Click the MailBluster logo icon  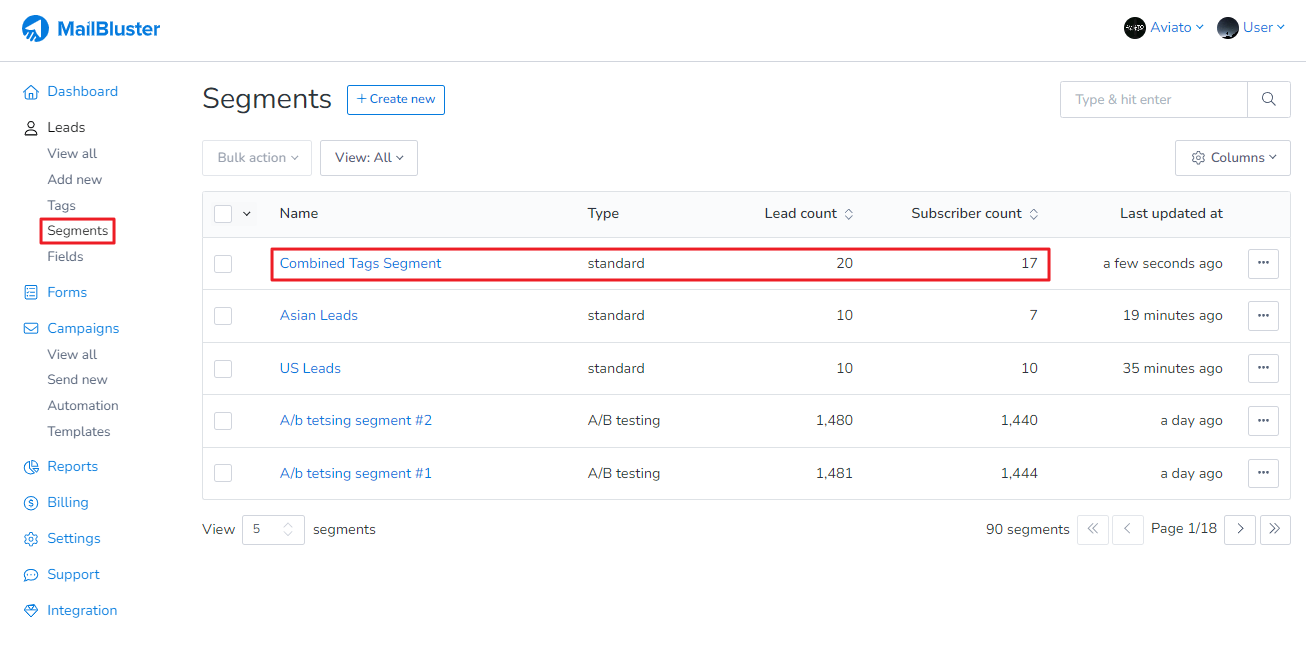[x=36, y=29]
